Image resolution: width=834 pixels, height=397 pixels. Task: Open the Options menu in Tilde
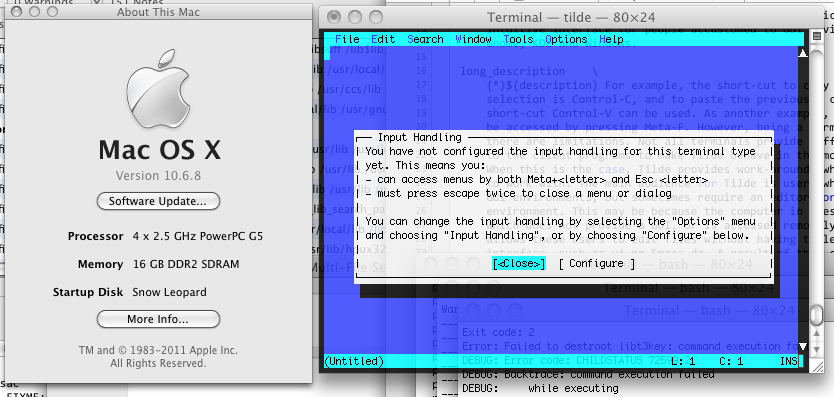(566, 39)
